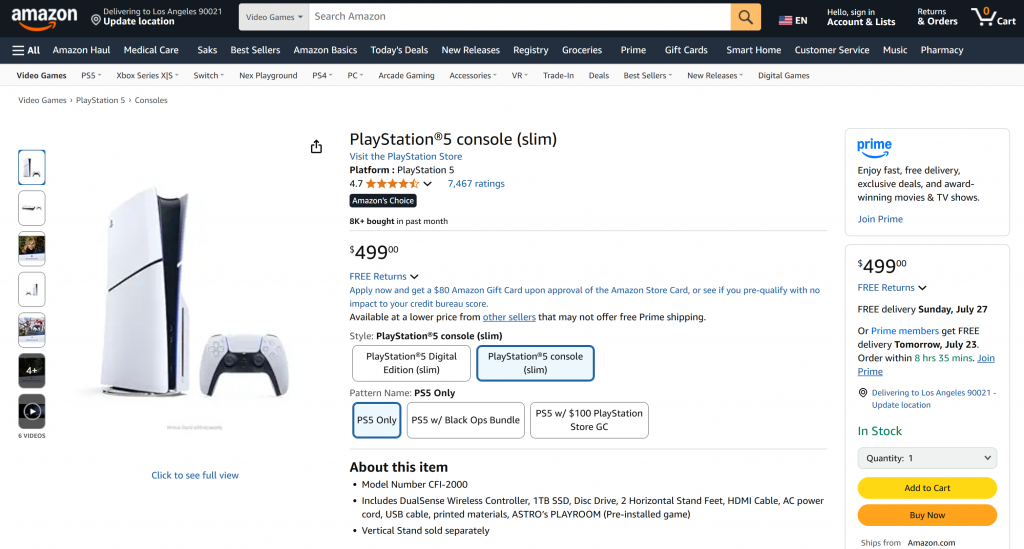Open the shopping cart
This screenshot has height=549, width=1024.
pos(992,17)
